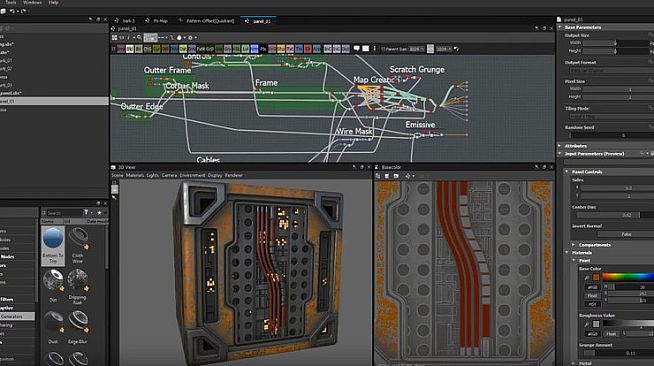Adjust the Grunge Amount slider
Viewport: 654px width, 366px height.
click(x=619, y=353)
